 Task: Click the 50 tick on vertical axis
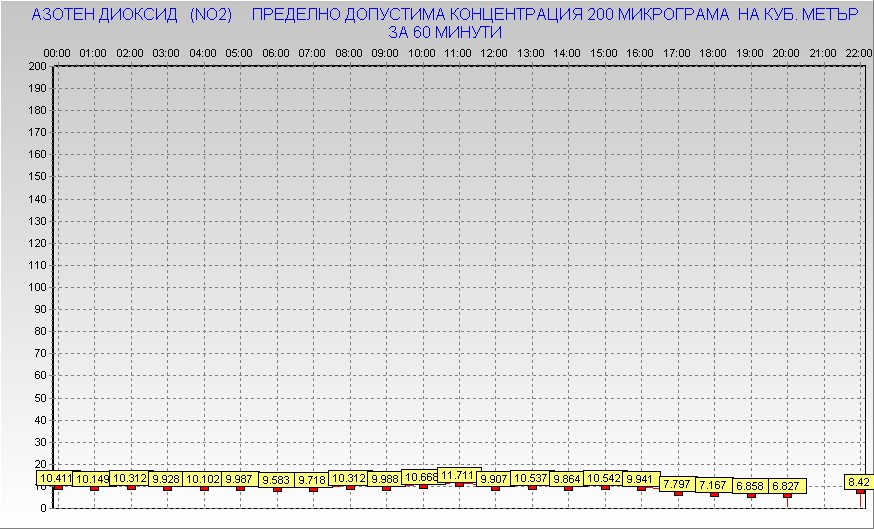40,397
